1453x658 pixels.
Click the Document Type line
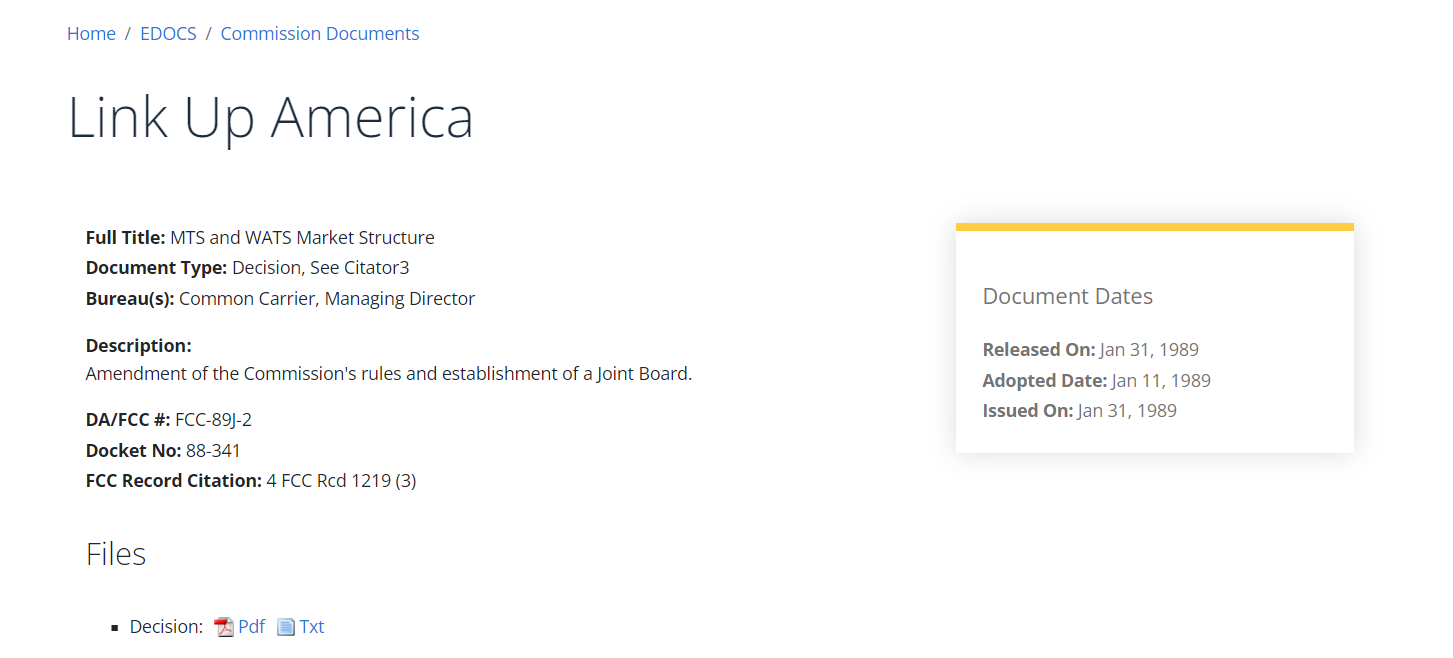pyautogui.click(x=247, y=268)
